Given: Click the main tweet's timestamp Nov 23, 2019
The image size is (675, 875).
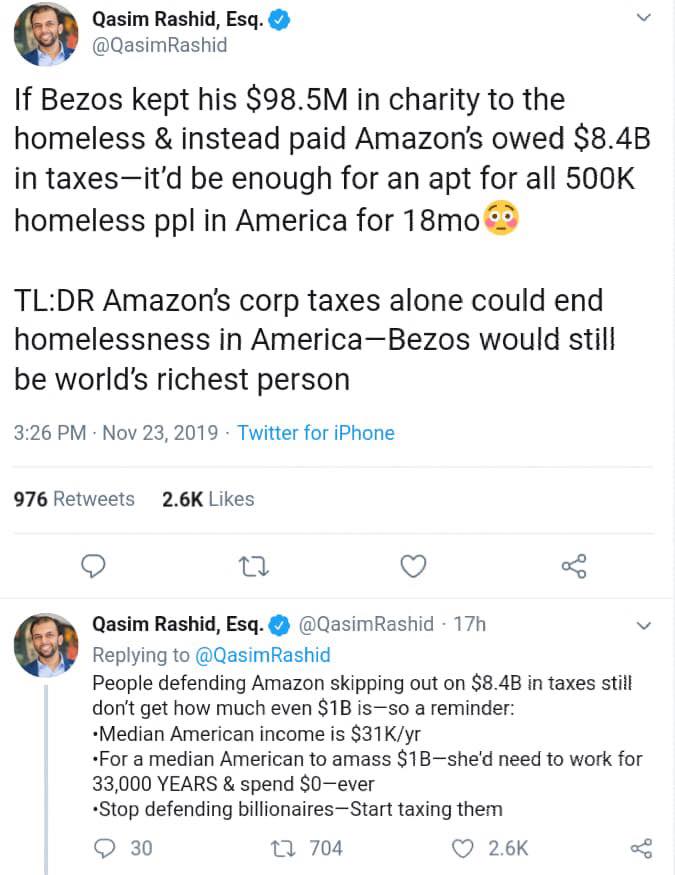Looking at the screenshot, I should pos(161,433).
